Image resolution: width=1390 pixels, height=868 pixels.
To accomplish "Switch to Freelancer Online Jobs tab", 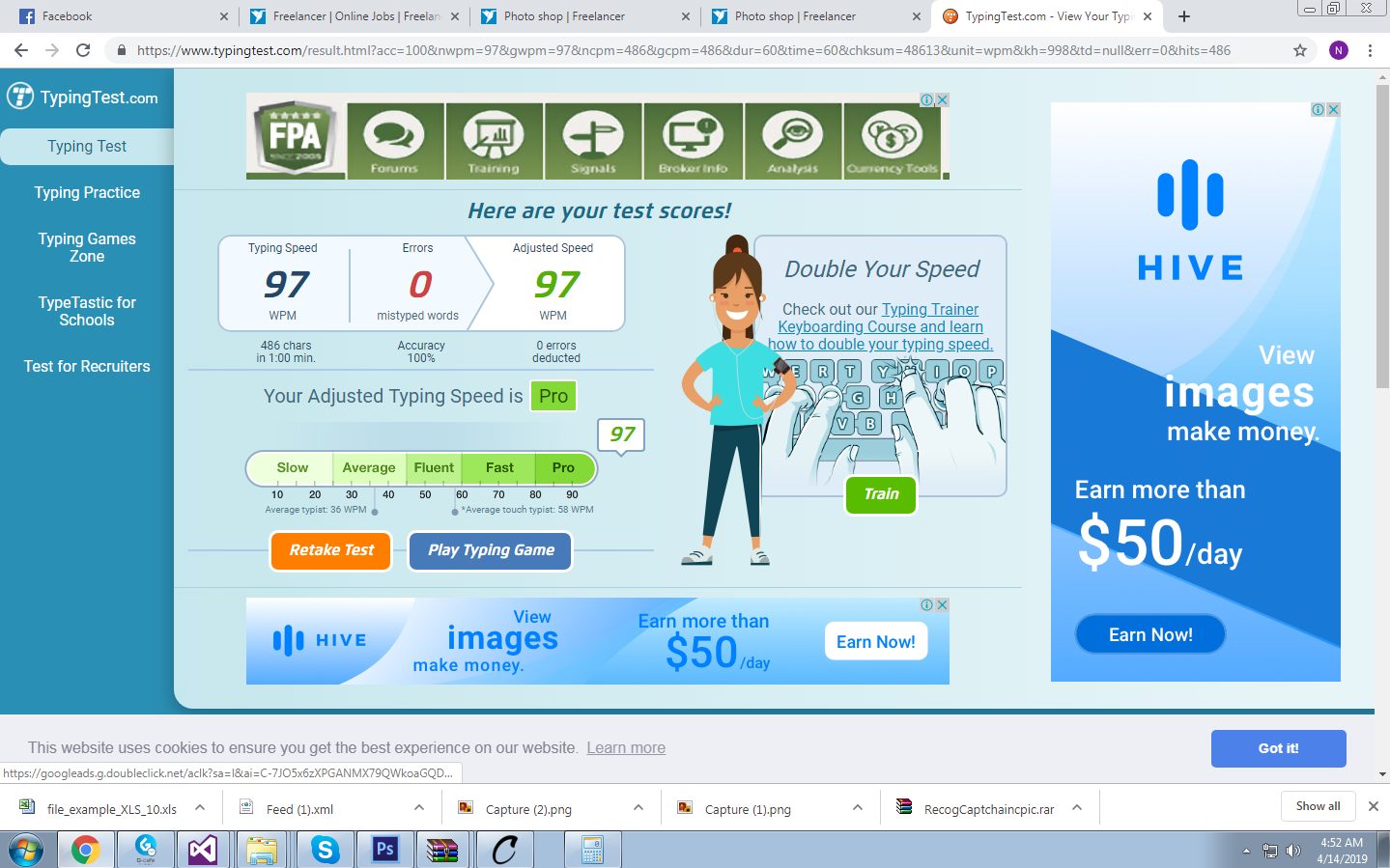I will coord(354,16).
